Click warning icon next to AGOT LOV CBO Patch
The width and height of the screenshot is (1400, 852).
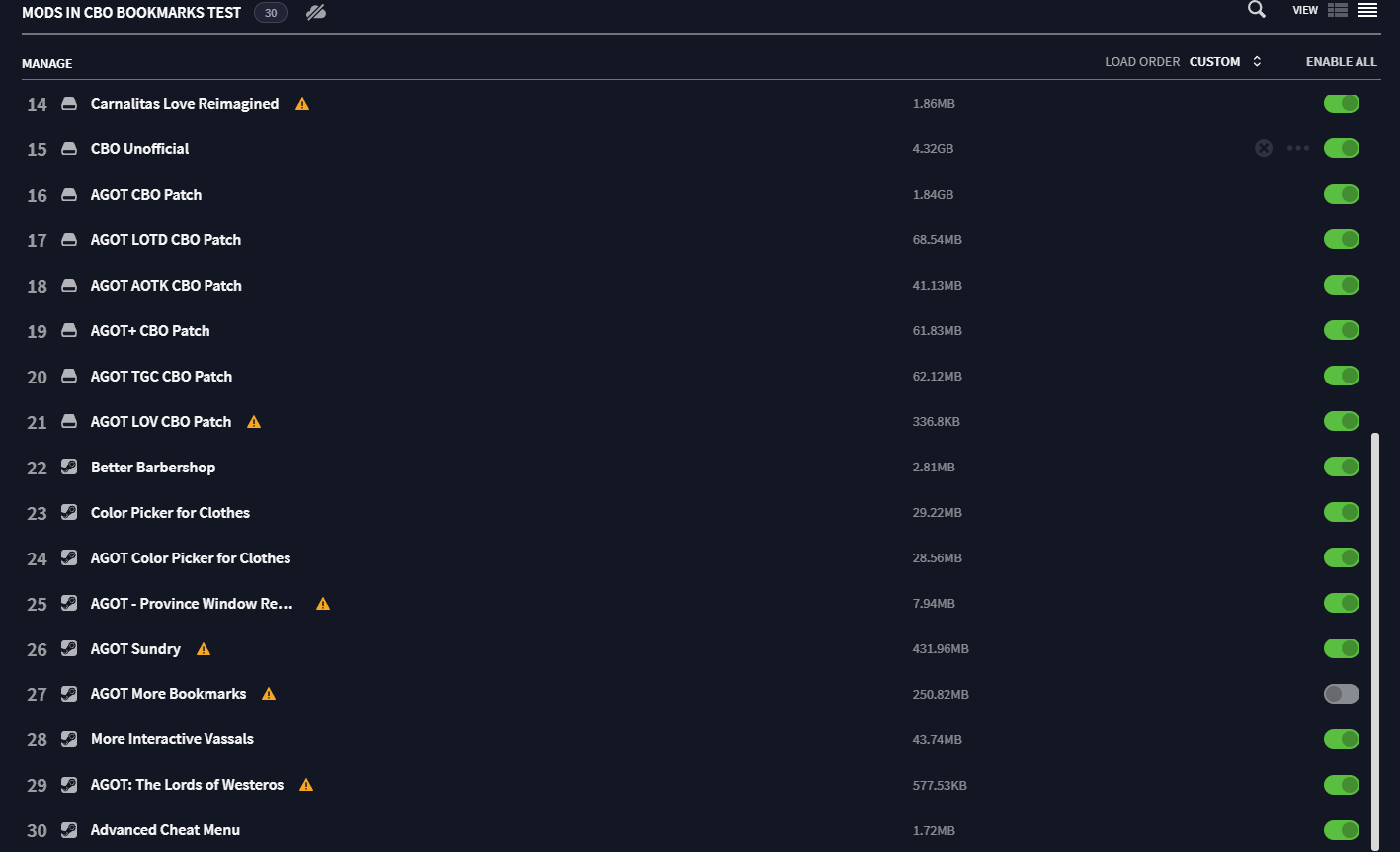pyautogui.click(x=254, y=422)
